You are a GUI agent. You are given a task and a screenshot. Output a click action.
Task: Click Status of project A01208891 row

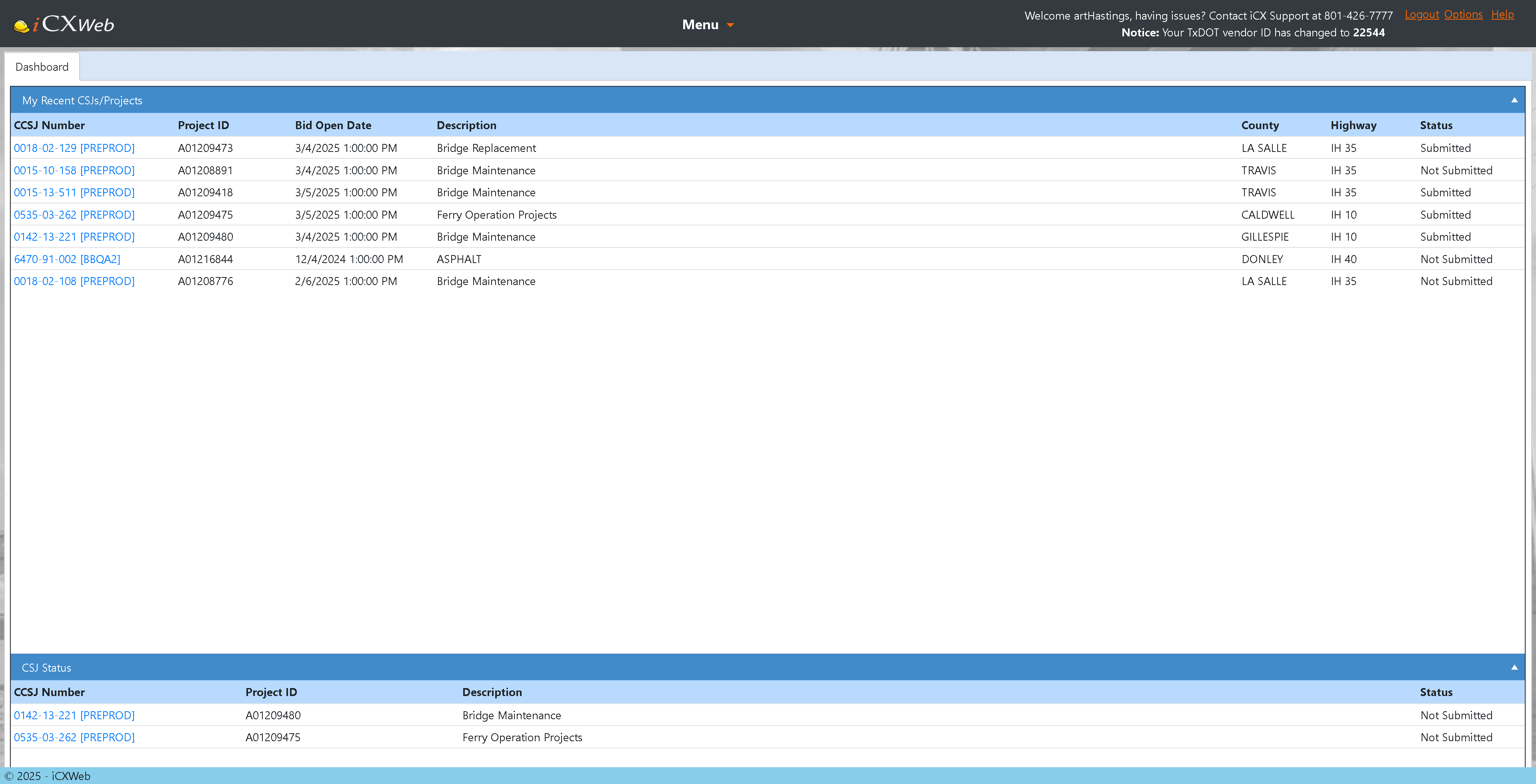(x=1456, y=170)
